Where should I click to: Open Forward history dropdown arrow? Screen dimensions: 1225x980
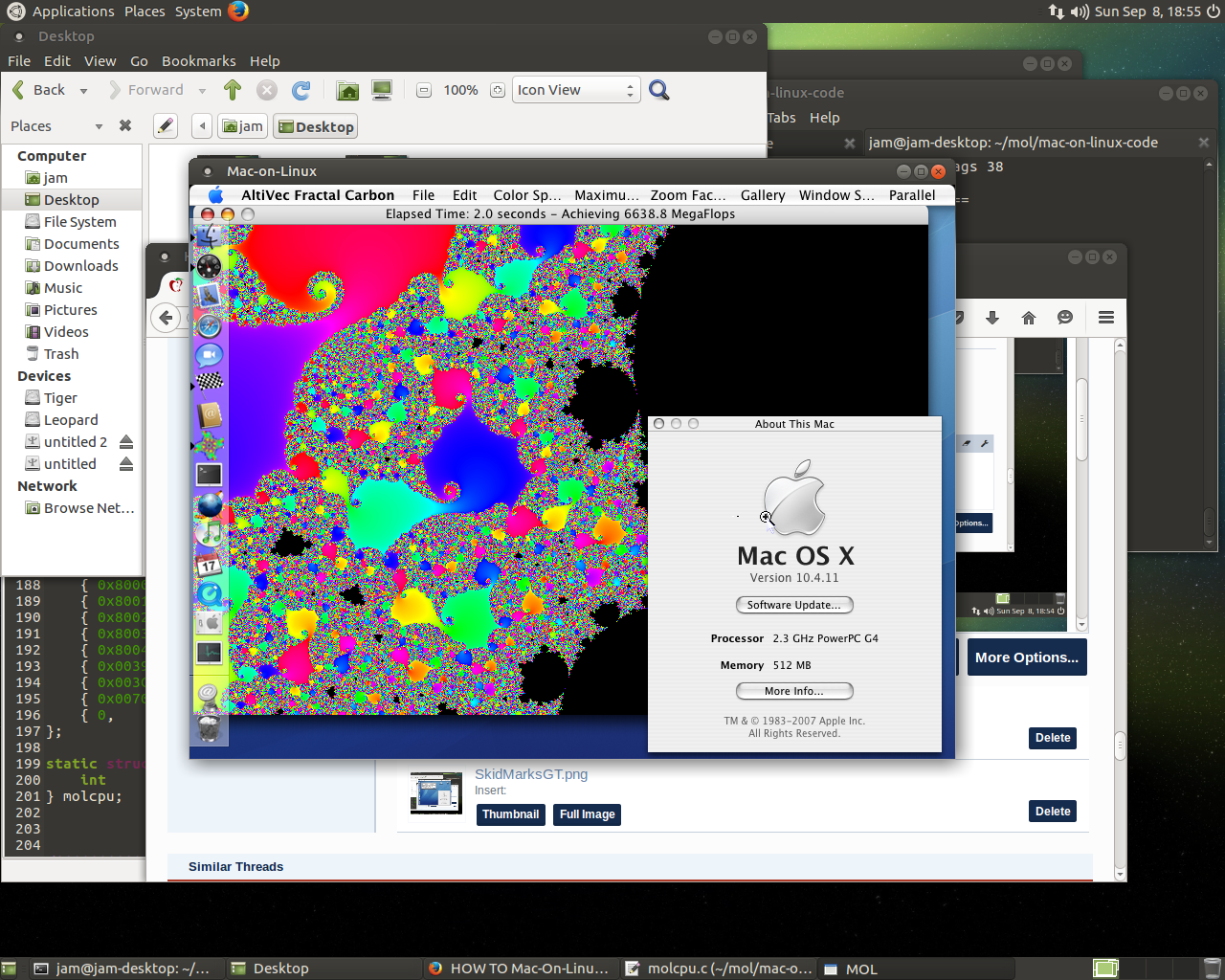pyautogui.click(x=202, y=90)
